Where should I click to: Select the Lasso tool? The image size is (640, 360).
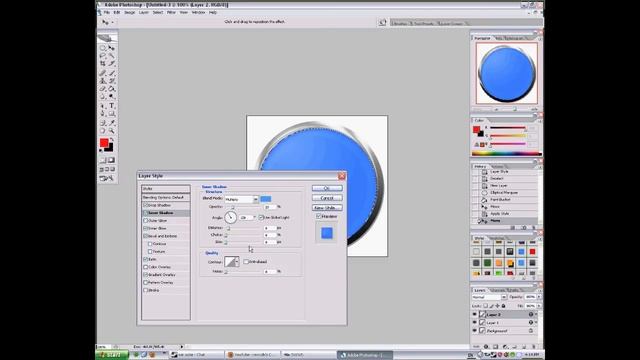[102, 56]
